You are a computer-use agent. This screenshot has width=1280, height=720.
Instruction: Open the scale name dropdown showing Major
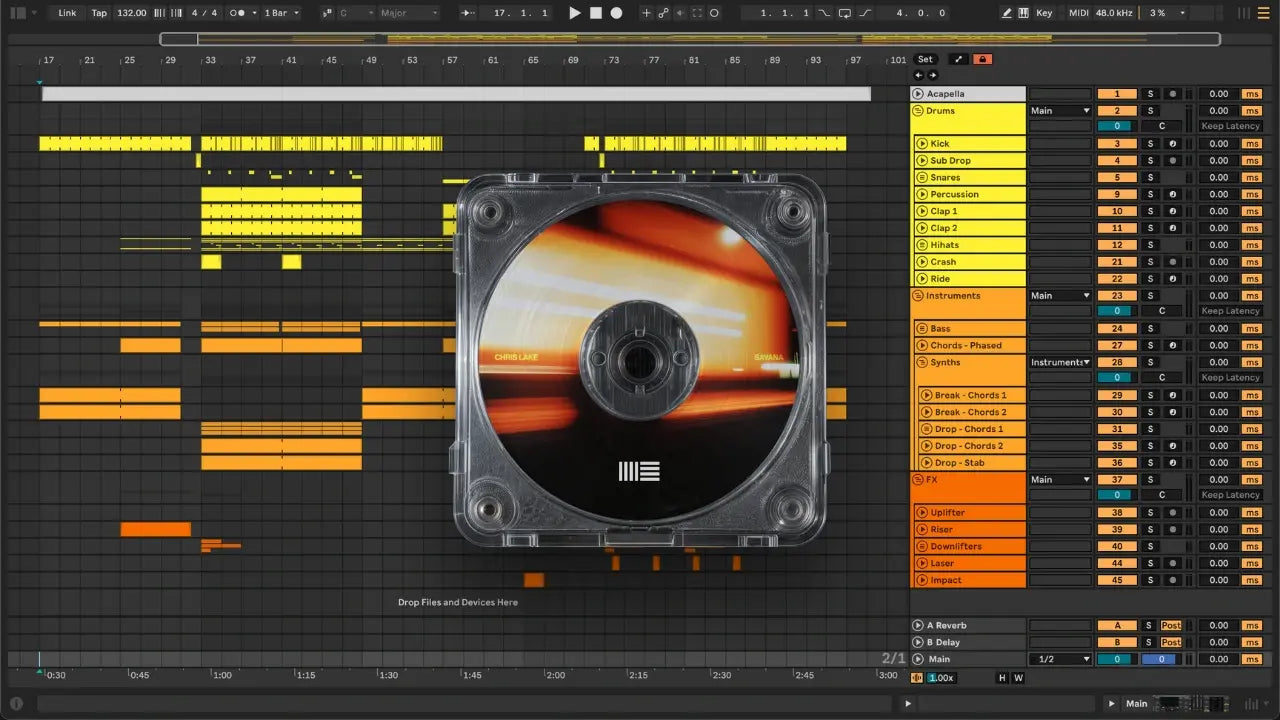(x=409, y=13)
